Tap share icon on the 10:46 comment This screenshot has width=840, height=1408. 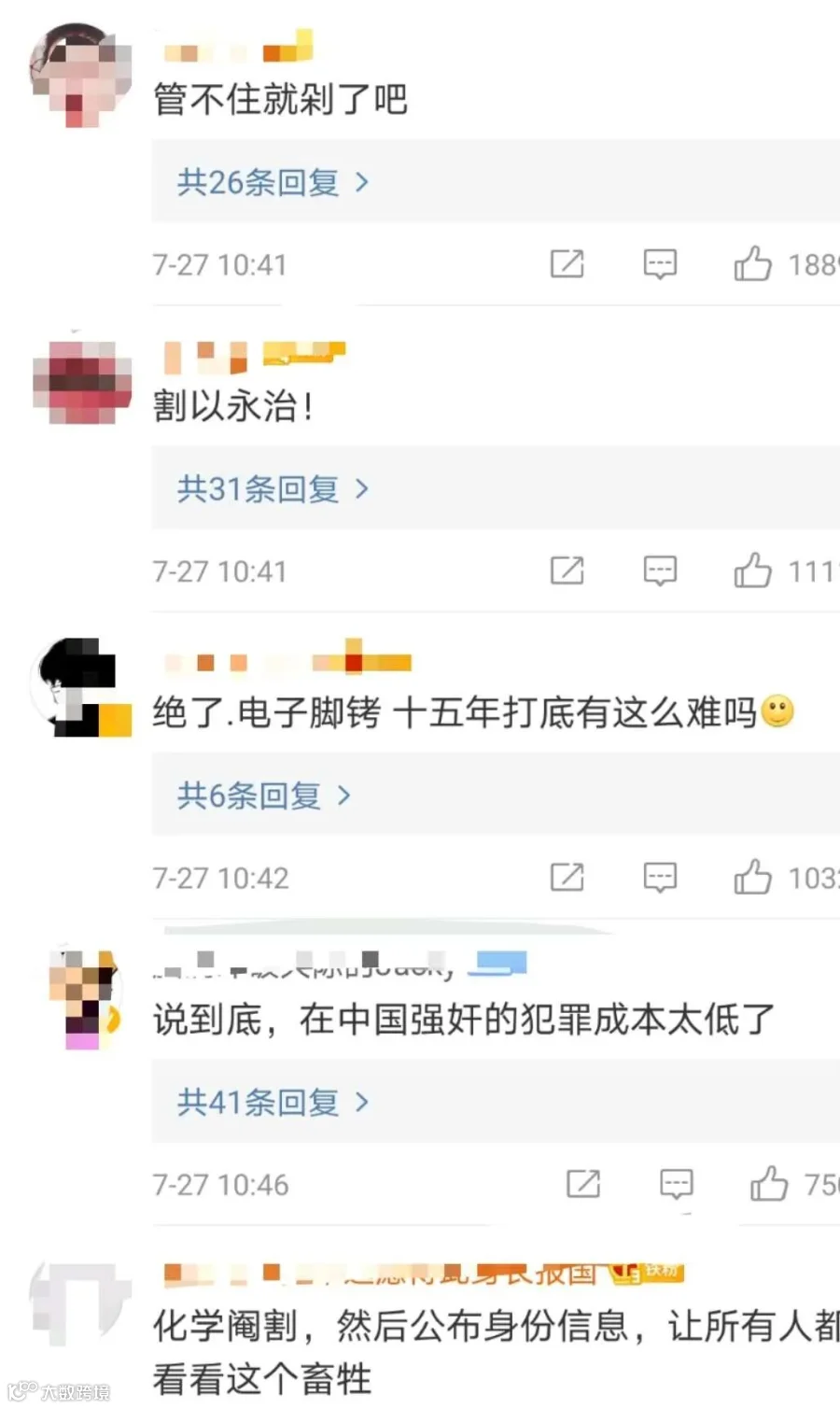point(583,1184)
